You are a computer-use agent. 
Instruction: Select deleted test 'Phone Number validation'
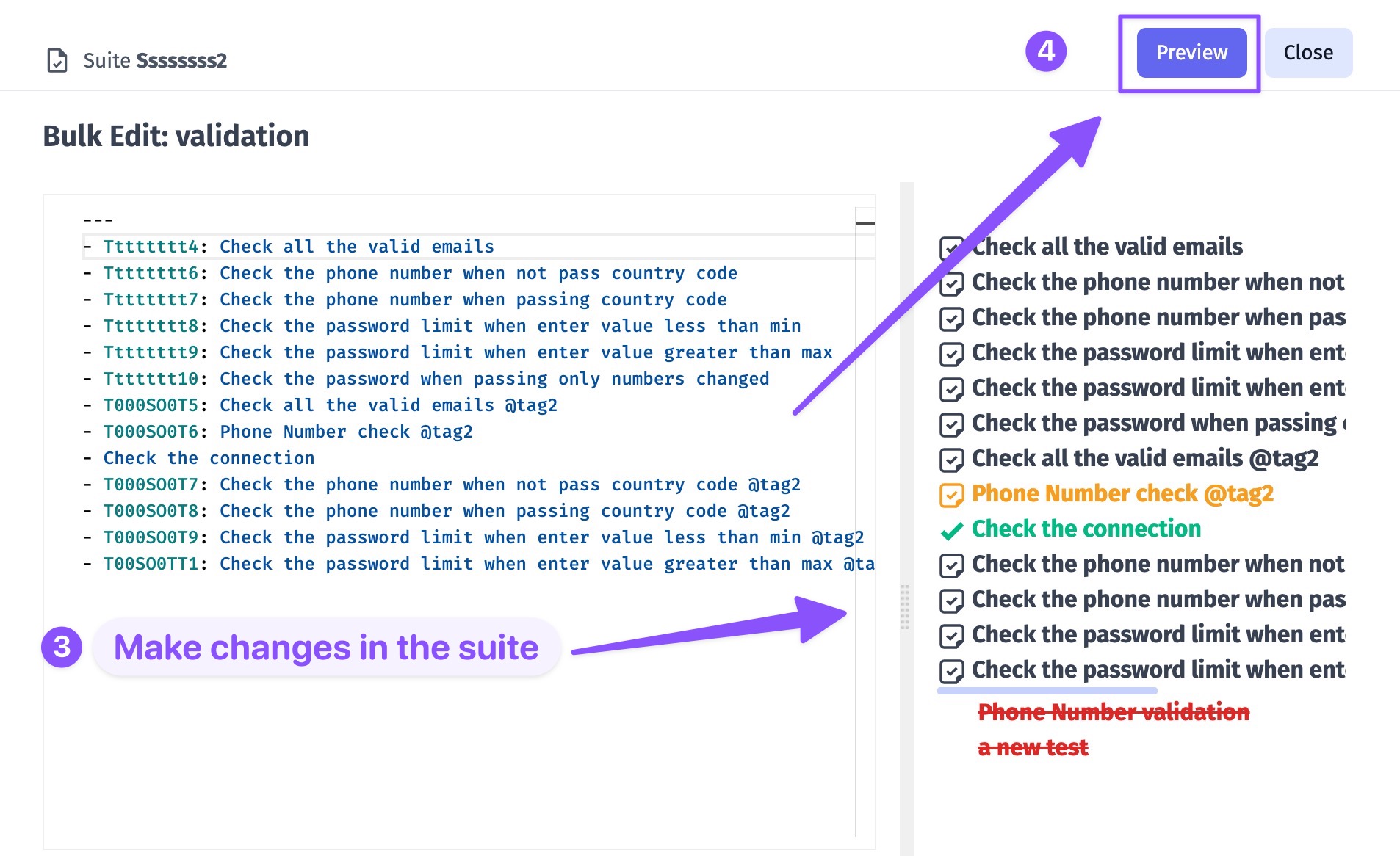pos(1114,712)
